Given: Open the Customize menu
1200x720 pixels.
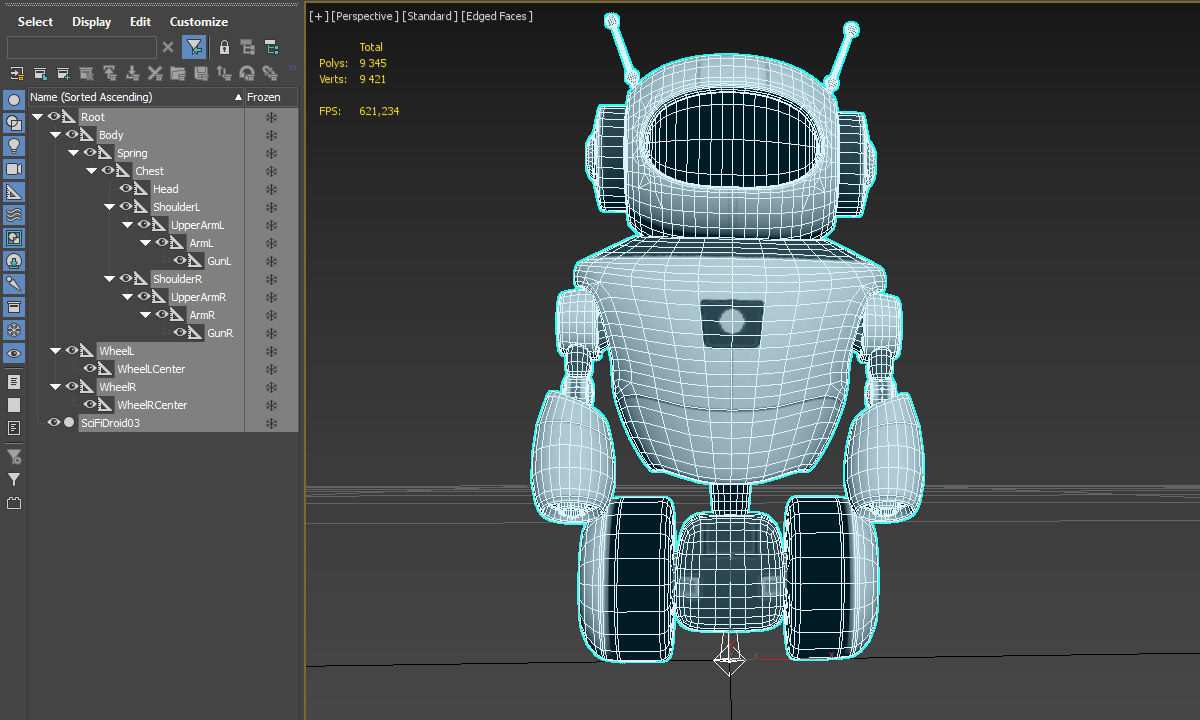Looking at the screenshot, I should (198, 22).
